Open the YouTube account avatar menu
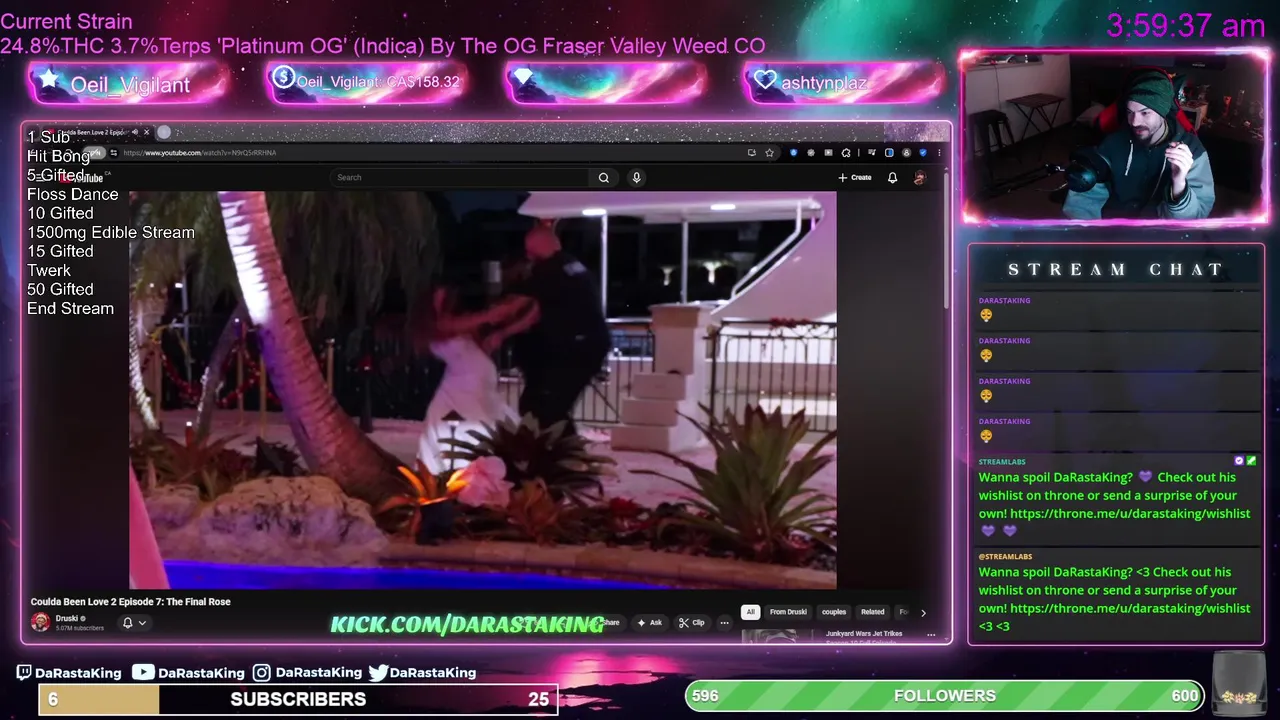The width and height of the screenshot is (1280, 720). coord(920,178)
